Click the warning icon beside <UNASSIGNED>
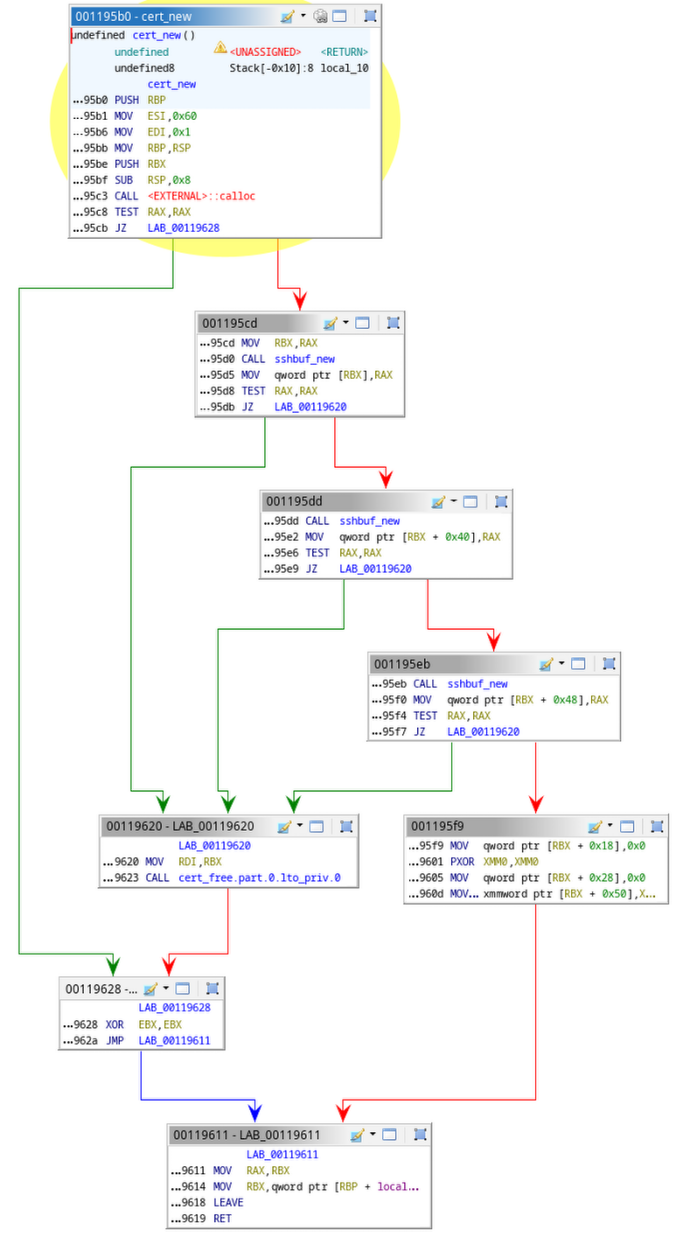The image size is (683, 1244). (220, 48)
